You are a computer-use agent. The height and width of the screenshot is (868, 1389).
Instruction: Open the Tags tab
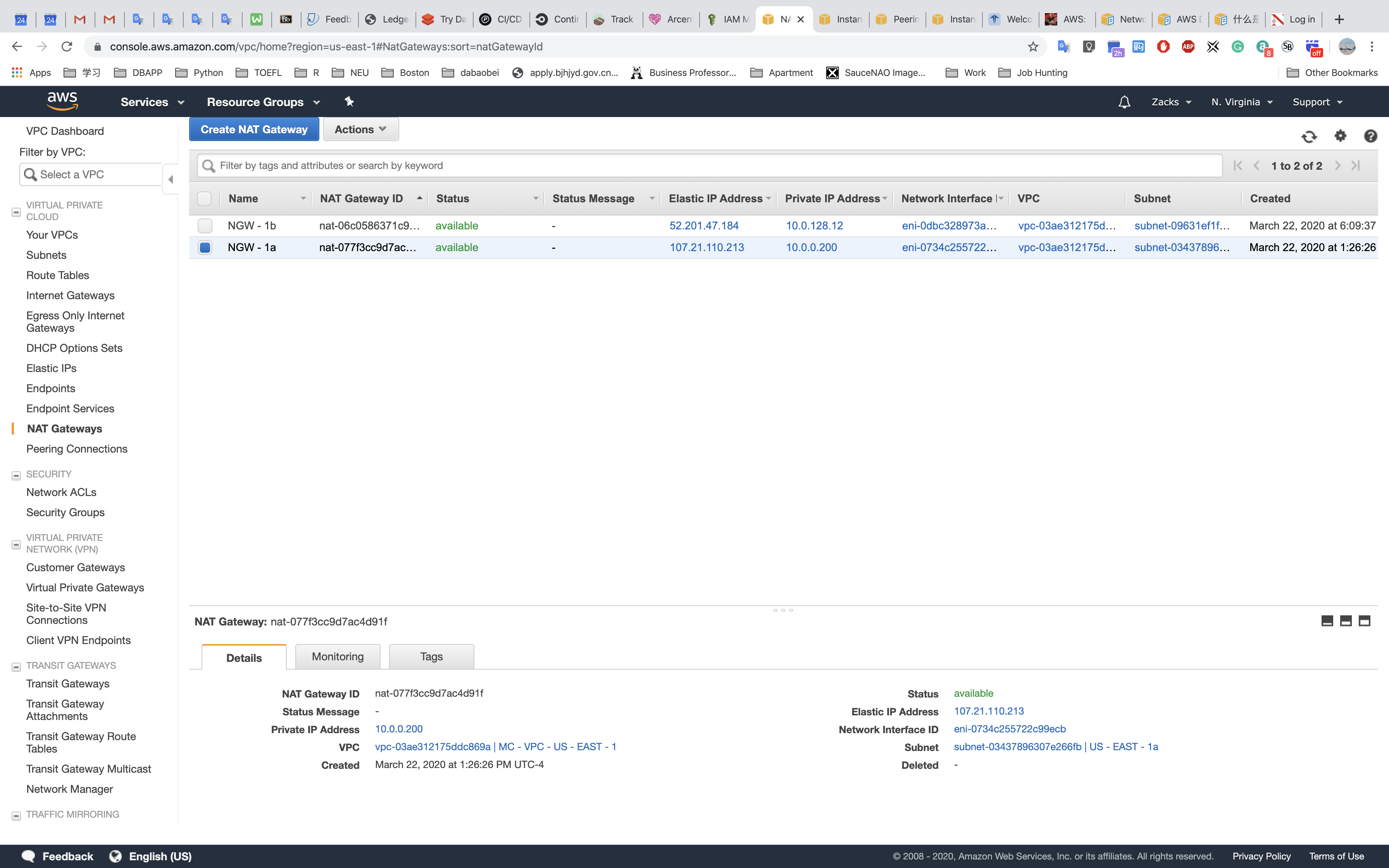coord(431,657)
